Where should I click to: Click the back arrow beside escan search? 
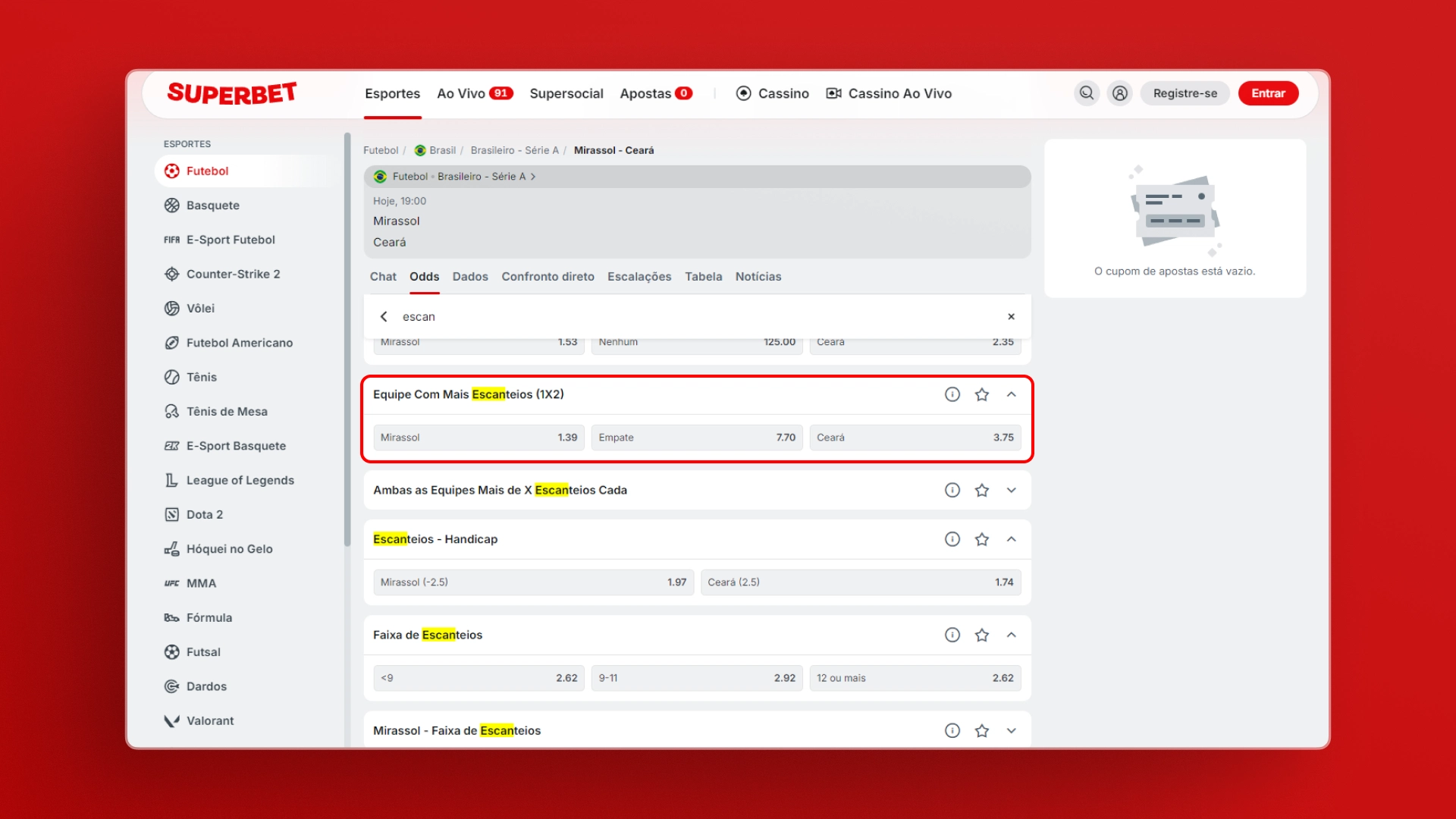pos(384,316)
